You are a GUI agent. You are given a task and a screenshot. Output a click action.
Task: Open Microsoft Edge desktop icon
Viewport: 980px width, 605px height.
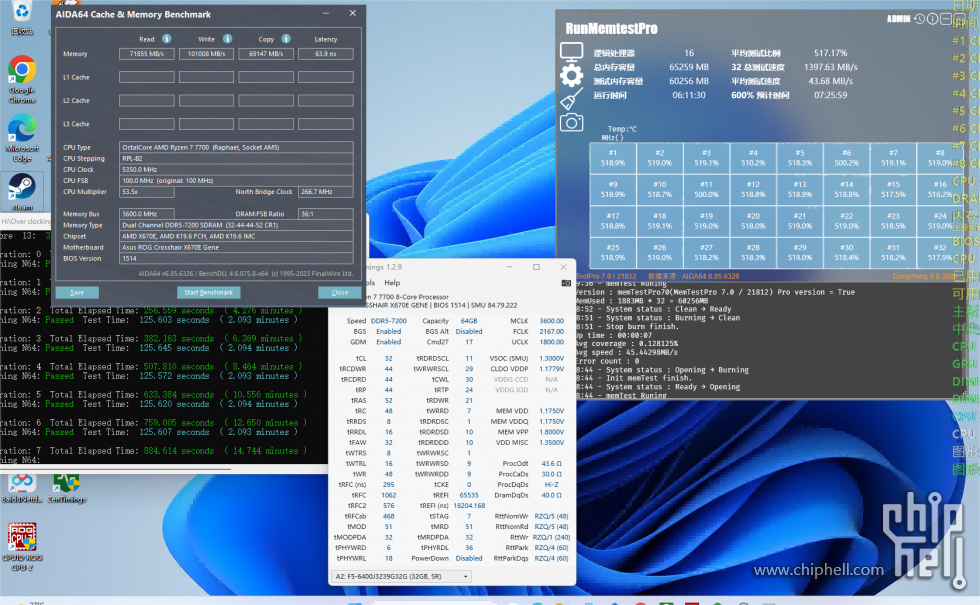click(x=22, y=139)
